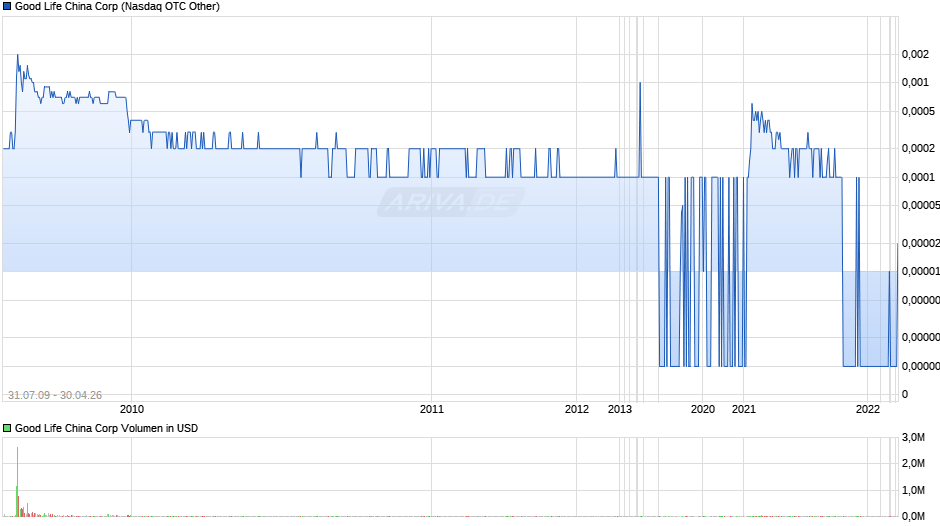Click the 1,0M volume axis label
This screenshot has width=940, height=526.
point(913,490)
